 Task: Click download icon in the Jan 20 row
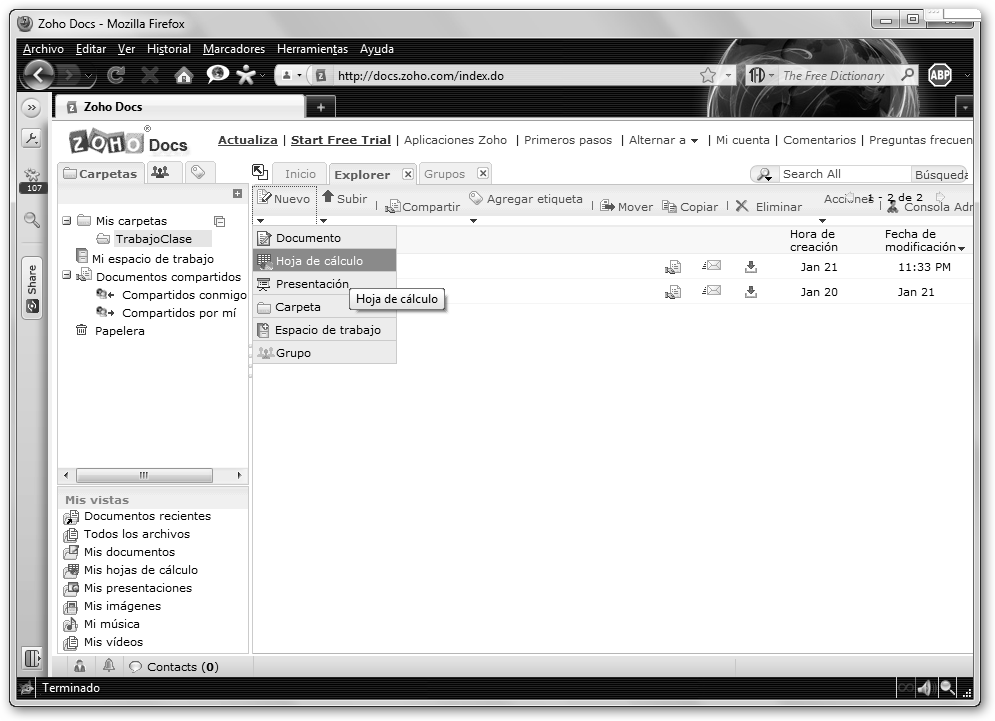751,291
